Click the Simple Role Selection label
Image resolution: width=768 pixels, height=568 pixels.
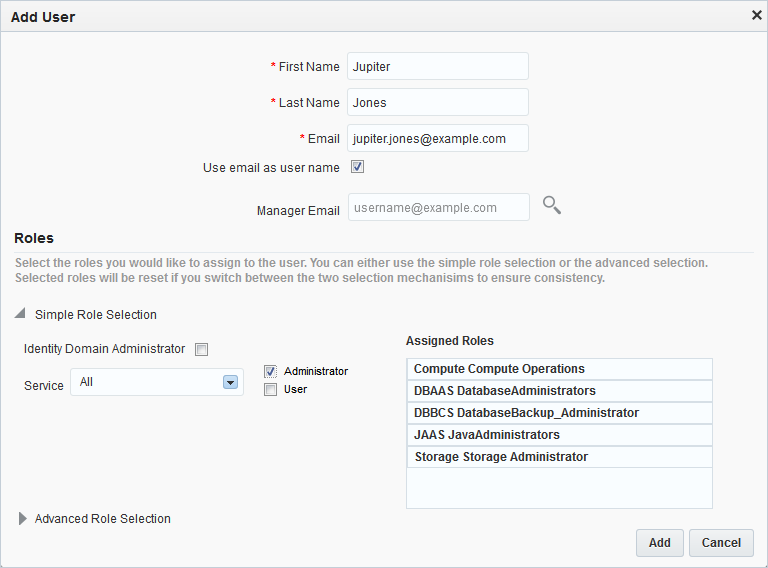click(96, 314)
